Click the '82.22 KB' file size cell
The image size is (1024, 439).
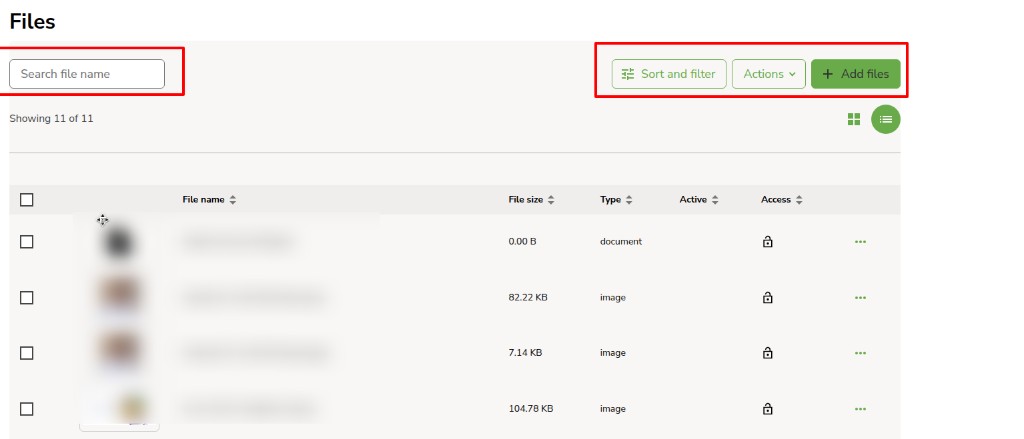[x=528, y=297]
